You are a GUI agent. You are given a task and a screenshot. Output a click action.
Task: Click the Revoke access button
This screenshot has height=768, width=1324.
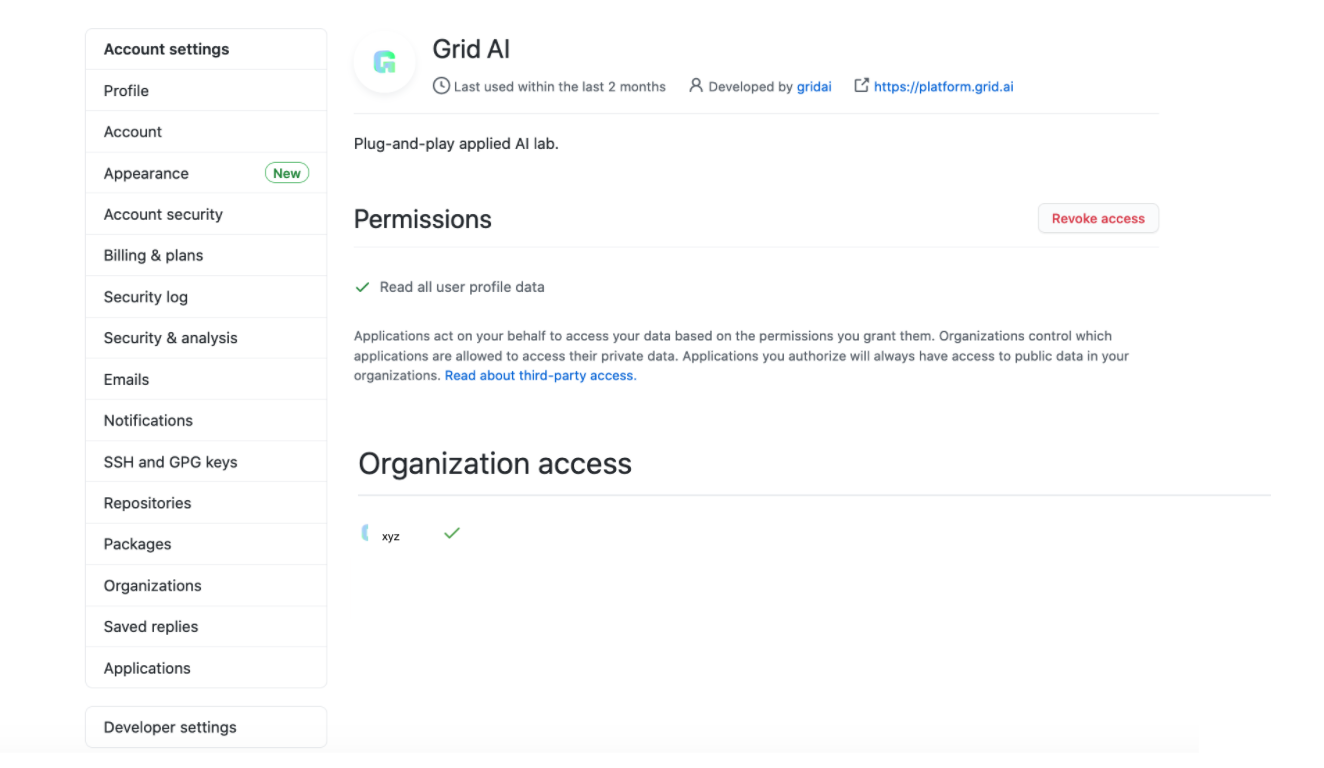click(x=1098, y=218)
